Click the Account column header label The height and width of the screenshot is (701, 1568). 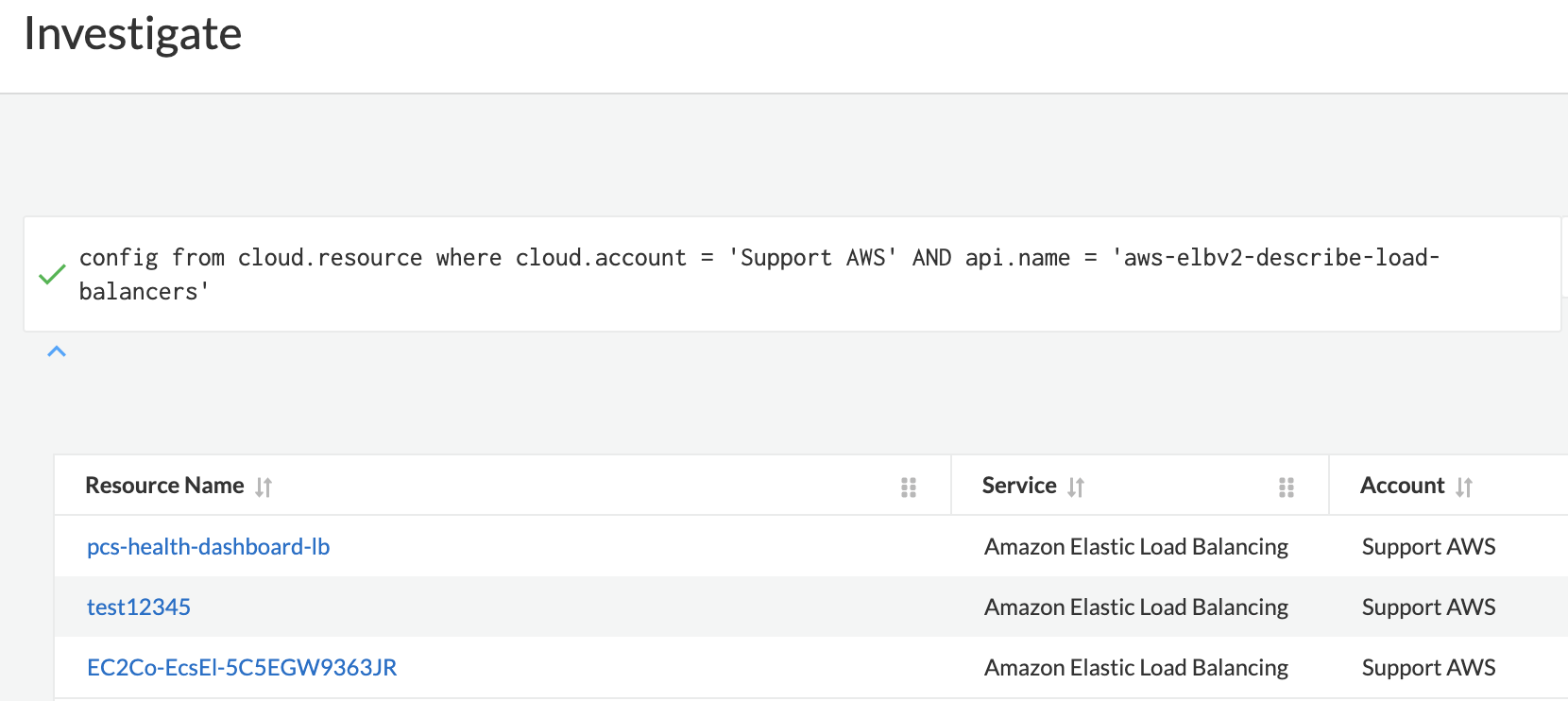click(1402, 486)
